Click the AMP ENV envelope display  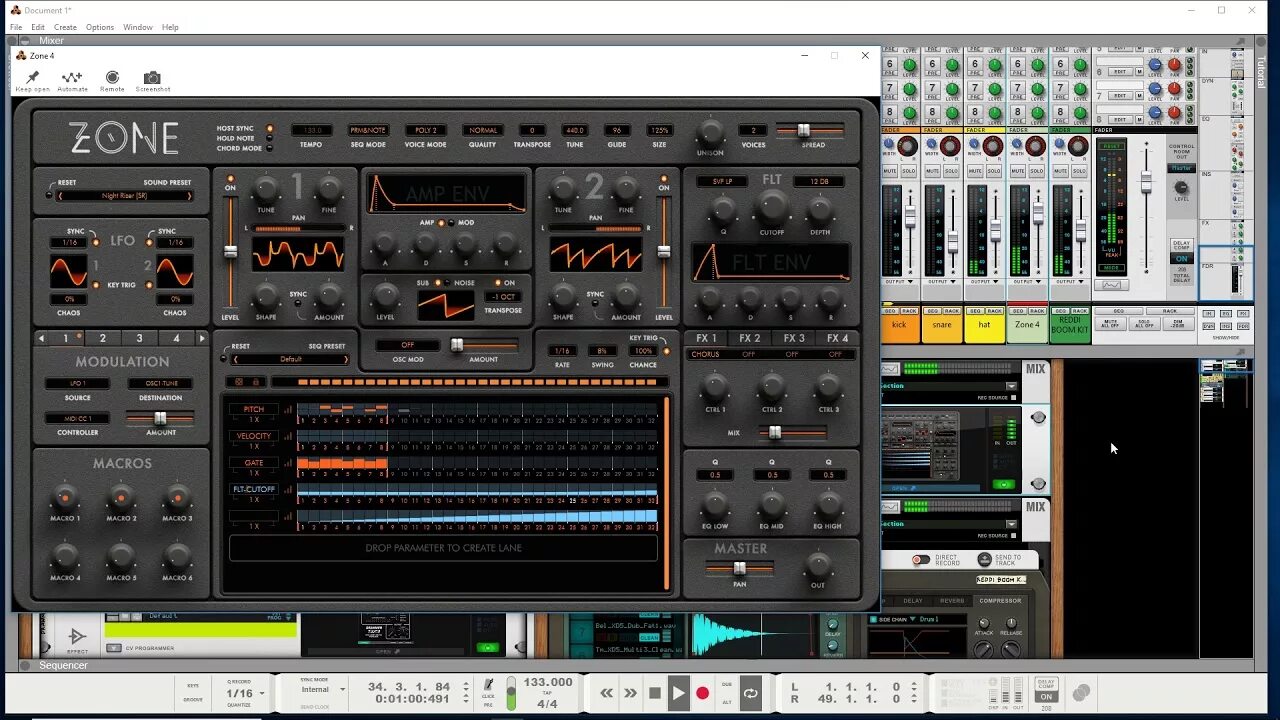tap(446, 194)
